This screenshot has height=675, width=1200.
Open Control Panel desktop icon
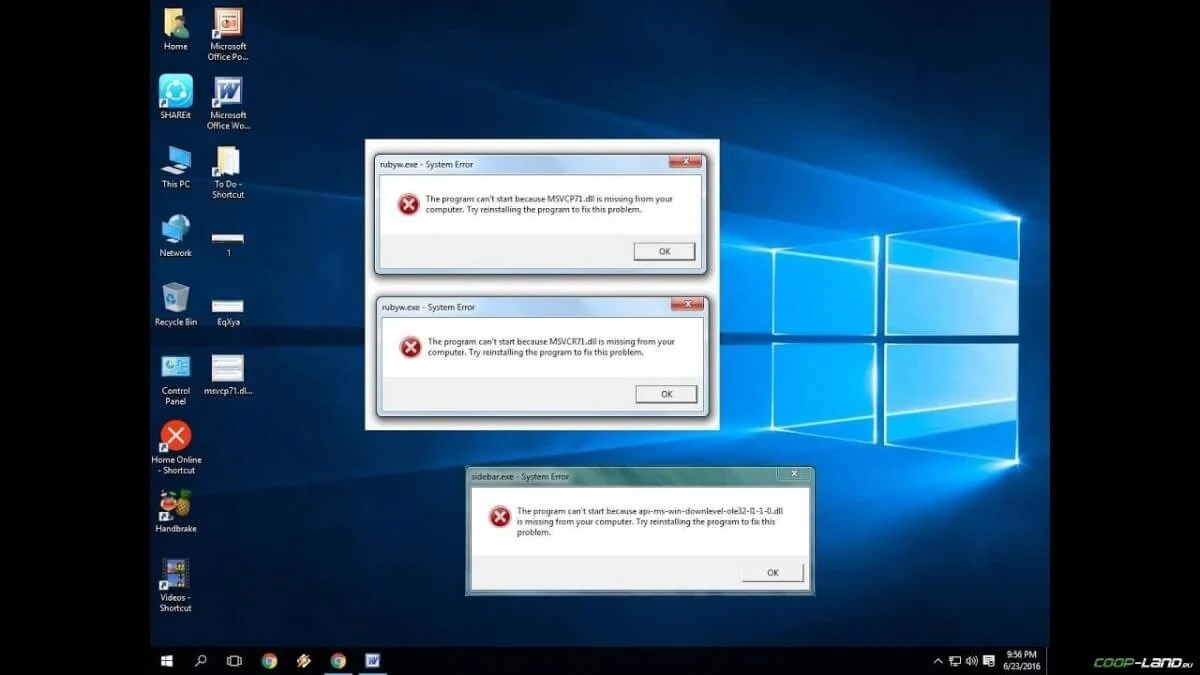[176, 367]
